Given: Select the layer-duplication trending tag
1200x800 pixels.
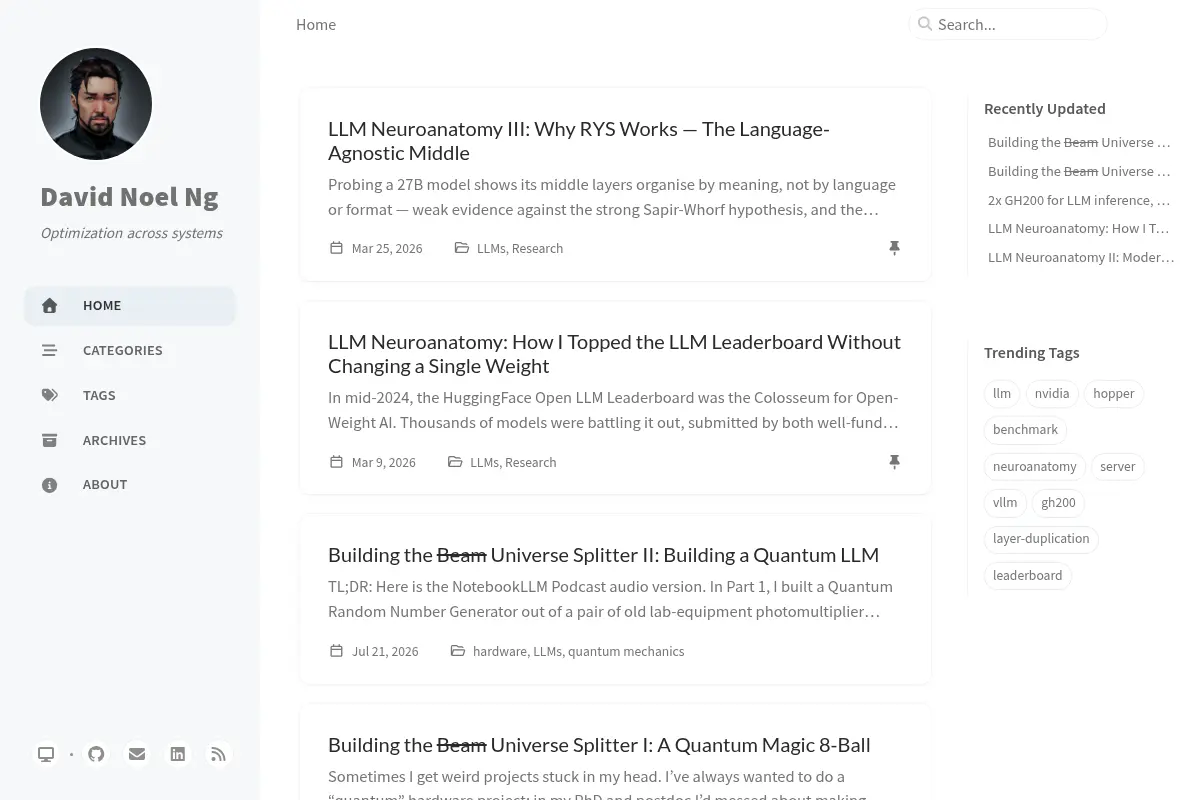Looking at the screenshot, I should 1041,539.
